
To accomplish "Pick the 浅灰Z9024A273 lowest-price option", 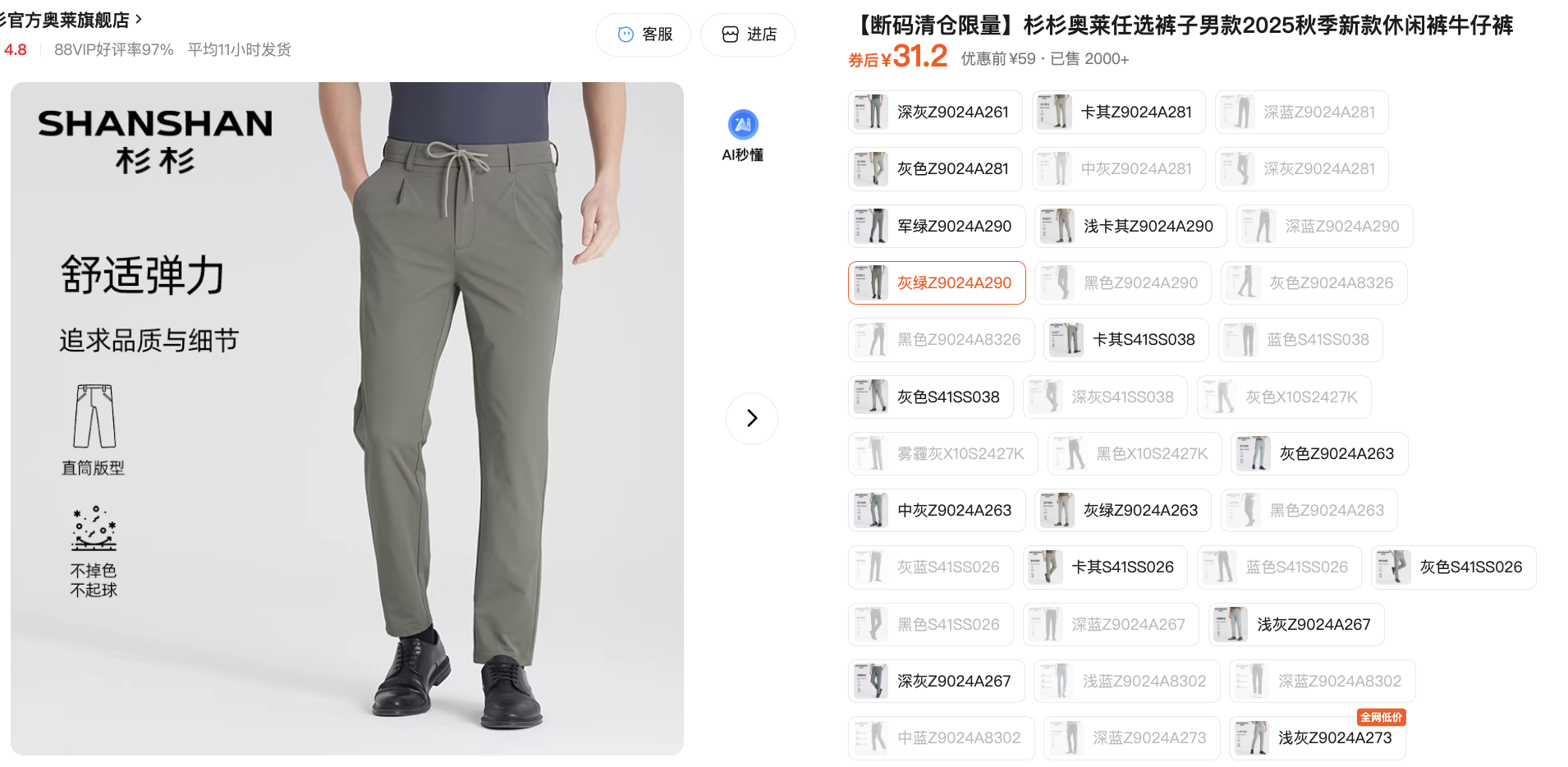I will (x=1317, y=737).
